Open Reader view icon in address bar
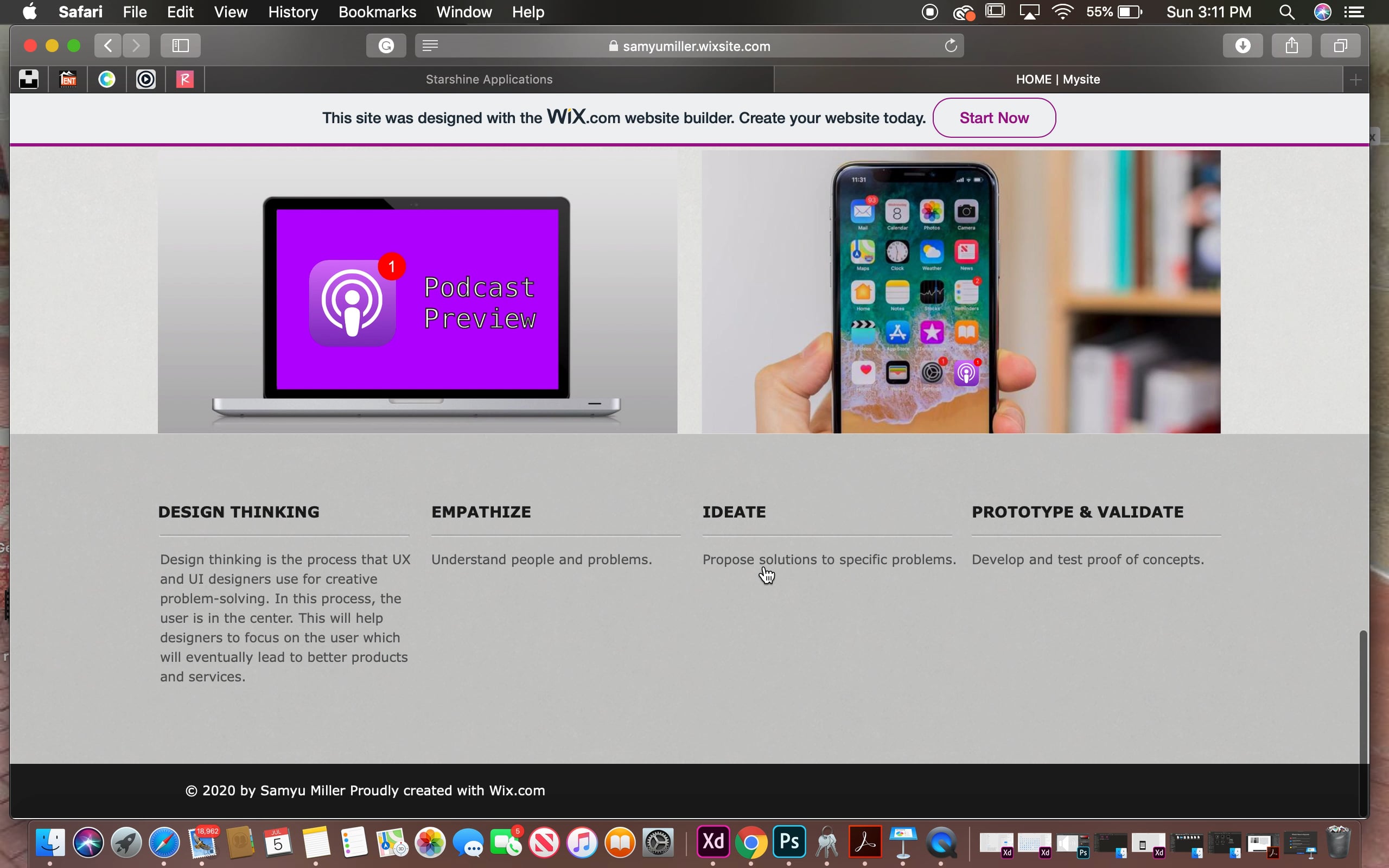 (430, 46)
